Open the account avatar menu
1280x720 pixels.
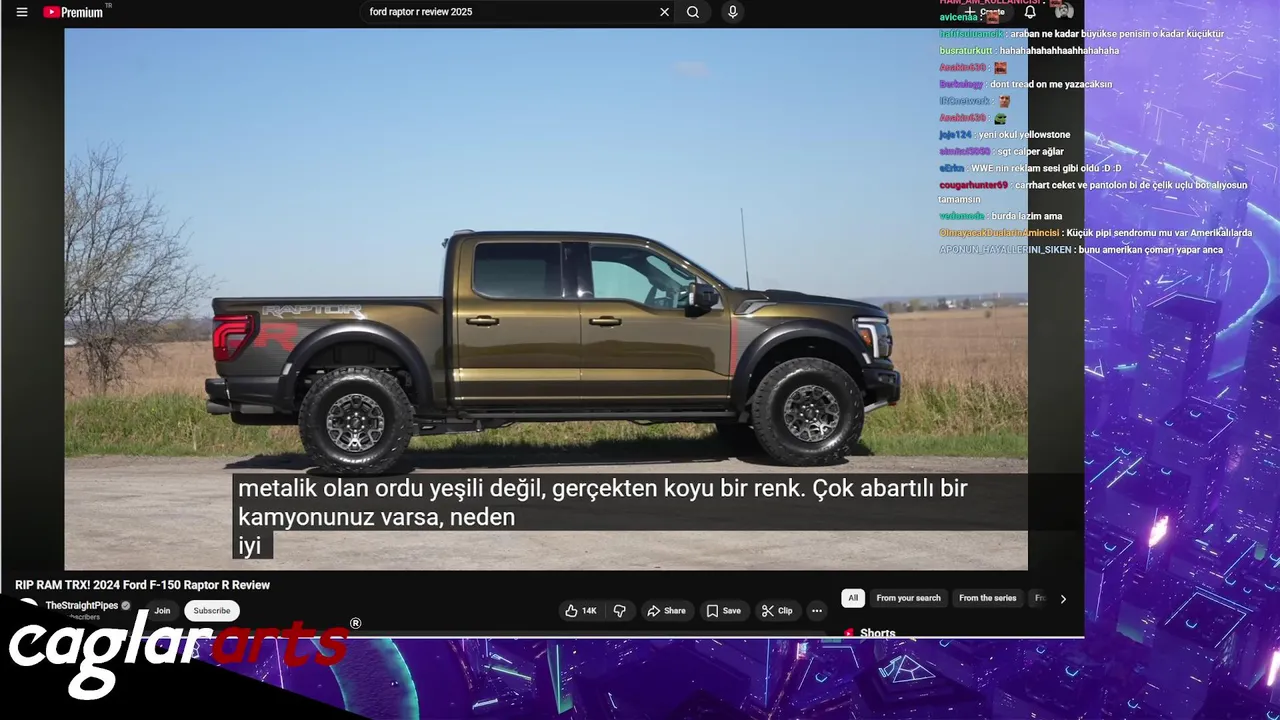coord(1064,11)
